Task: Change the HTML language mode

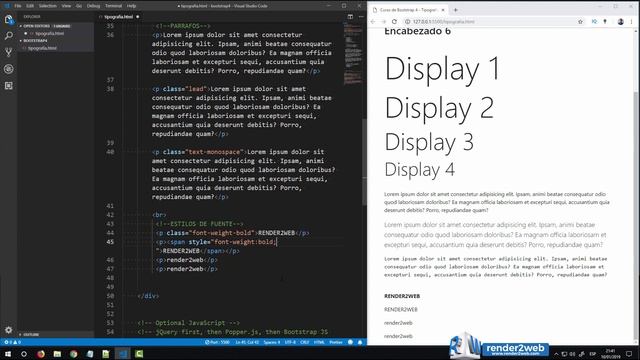Action: click(x=319, y=342)
